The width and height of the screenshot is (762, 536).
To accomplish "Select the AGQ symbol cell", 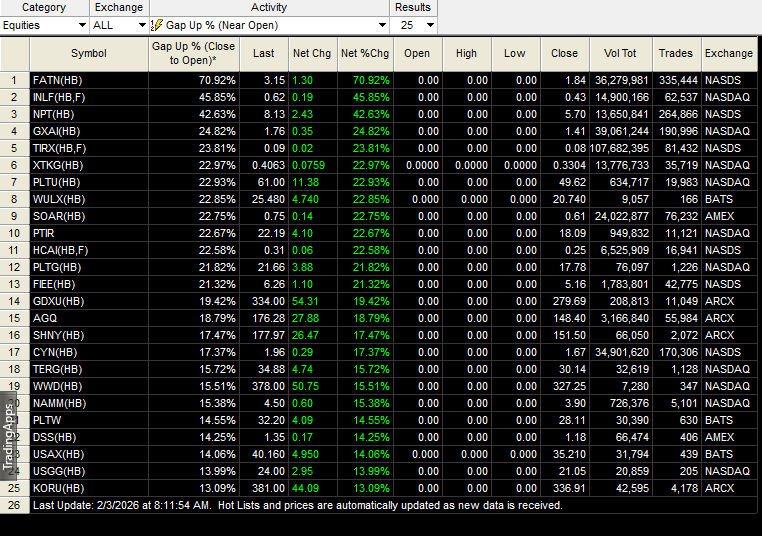I will tap(89, 318).
